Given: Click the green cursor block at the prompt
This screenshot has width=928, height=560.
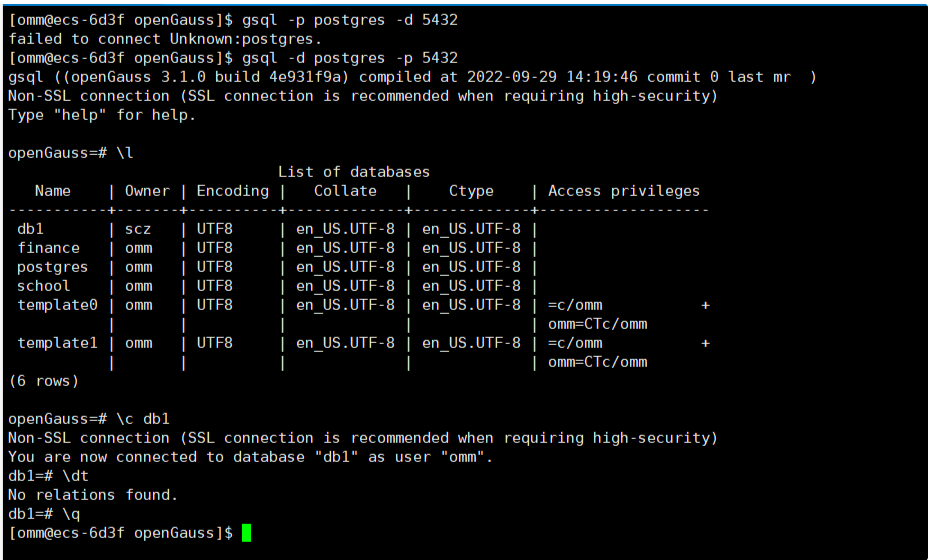Looking at the screenshot, I should click(x=246, y=533).
